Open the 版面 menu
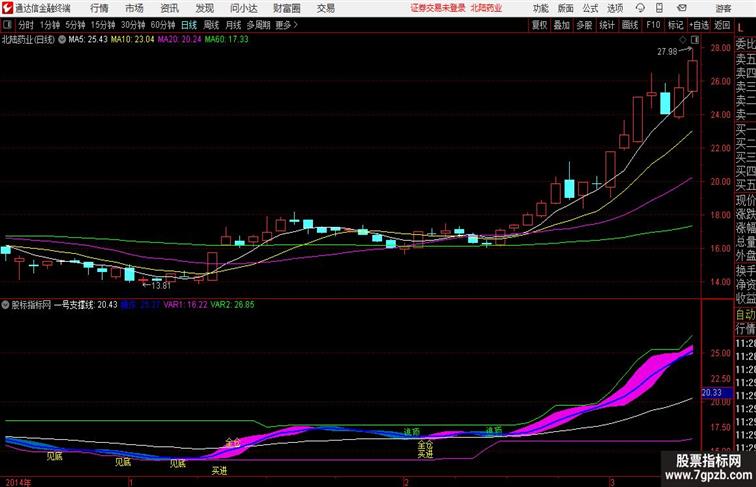 (566, 8)
